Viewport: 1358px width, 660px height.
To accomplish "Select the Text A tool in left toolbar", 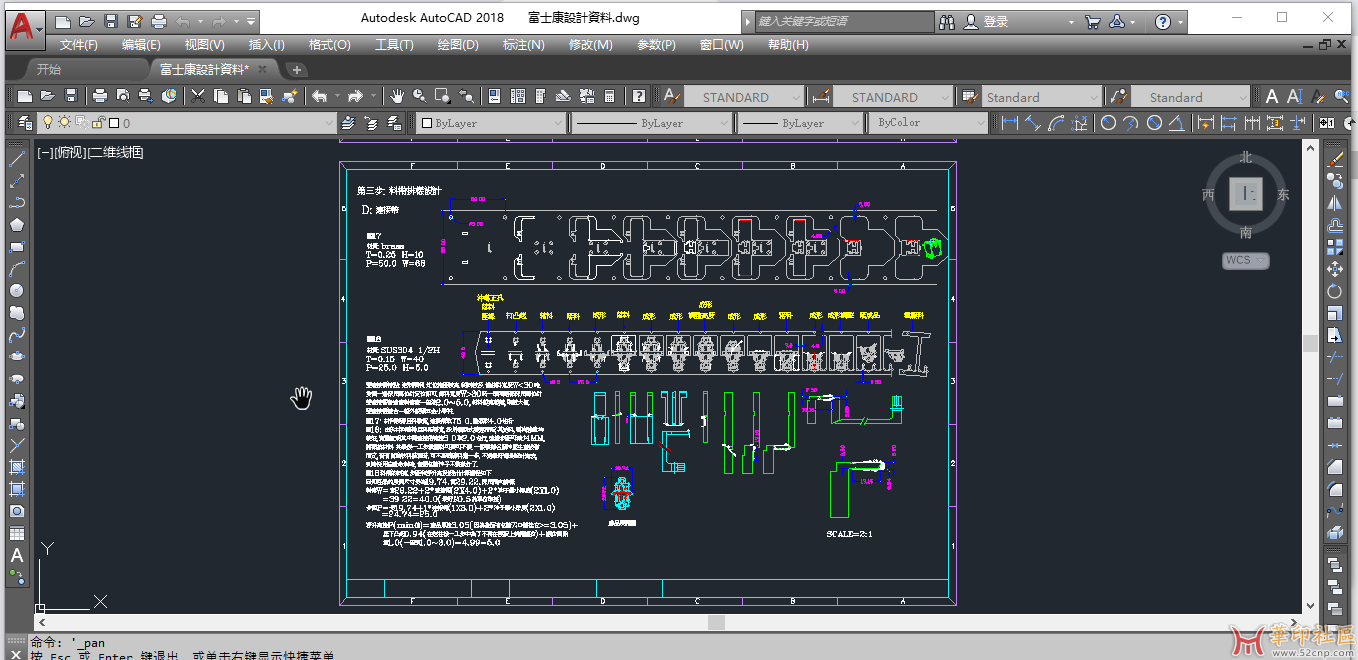I will click(17, 555).
